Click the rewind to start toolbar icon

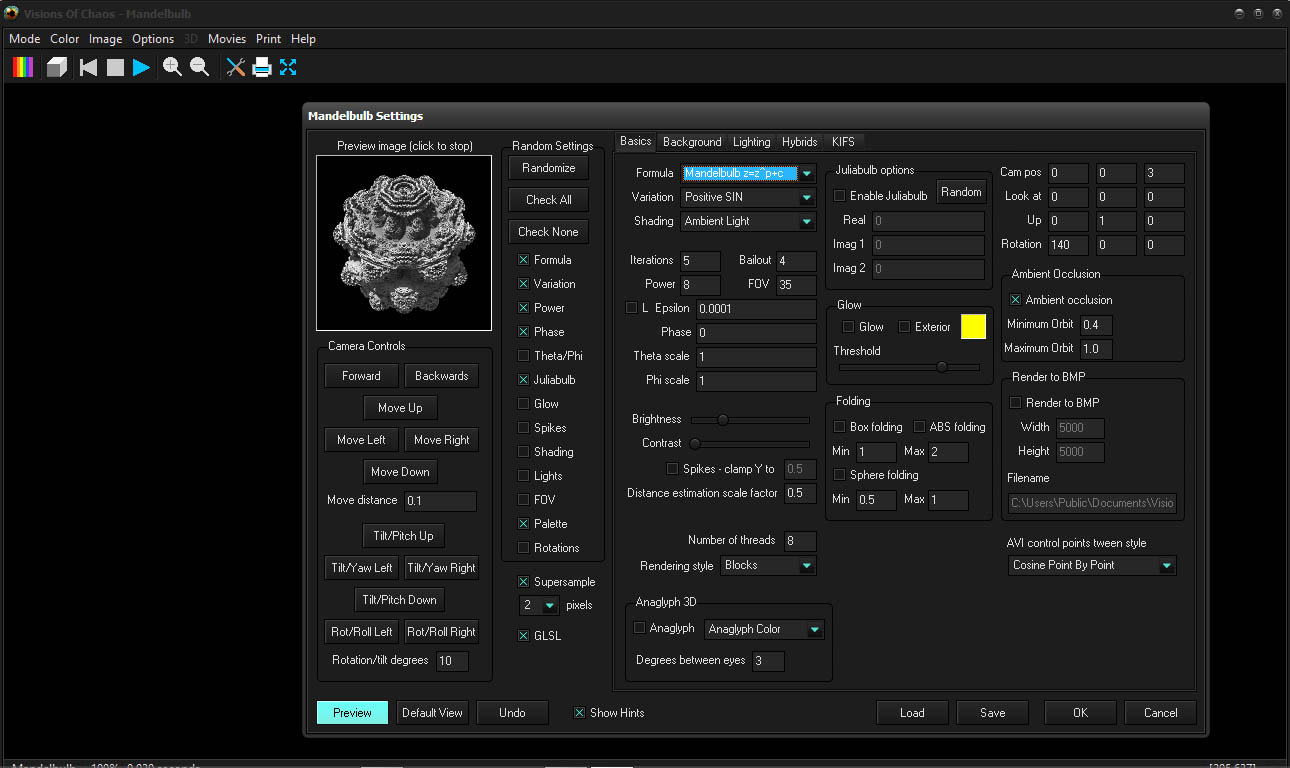click(89, 67)
